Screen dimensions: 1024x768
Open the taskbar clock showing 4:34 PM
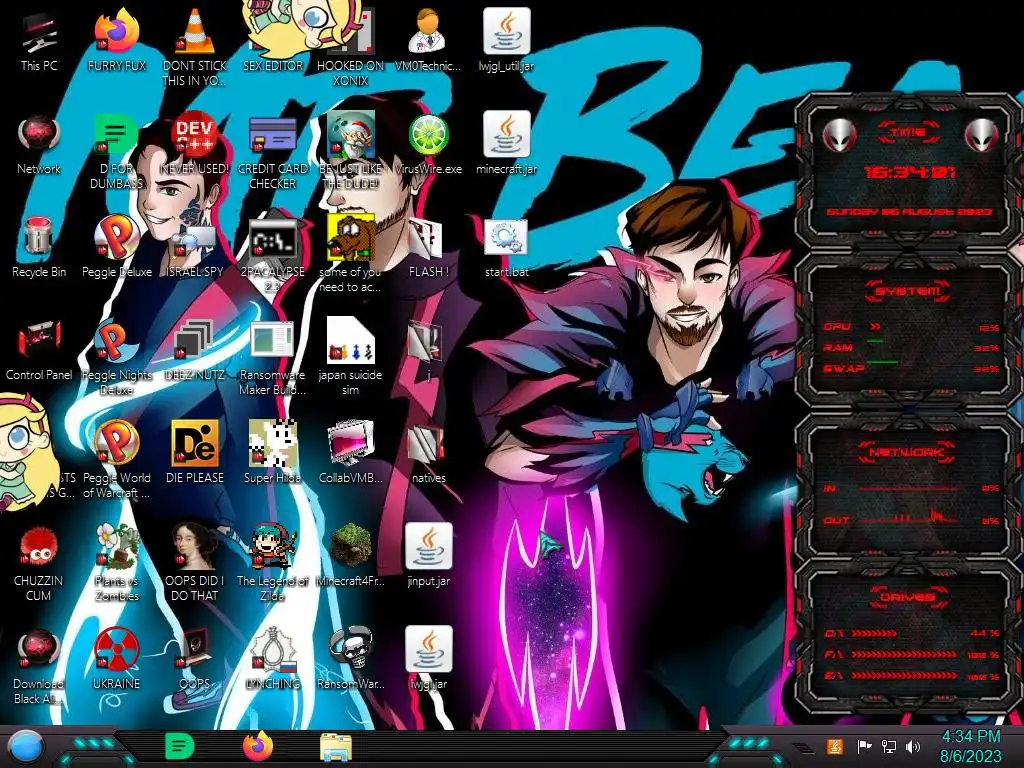pyautogui.click(x=970, y=746)
